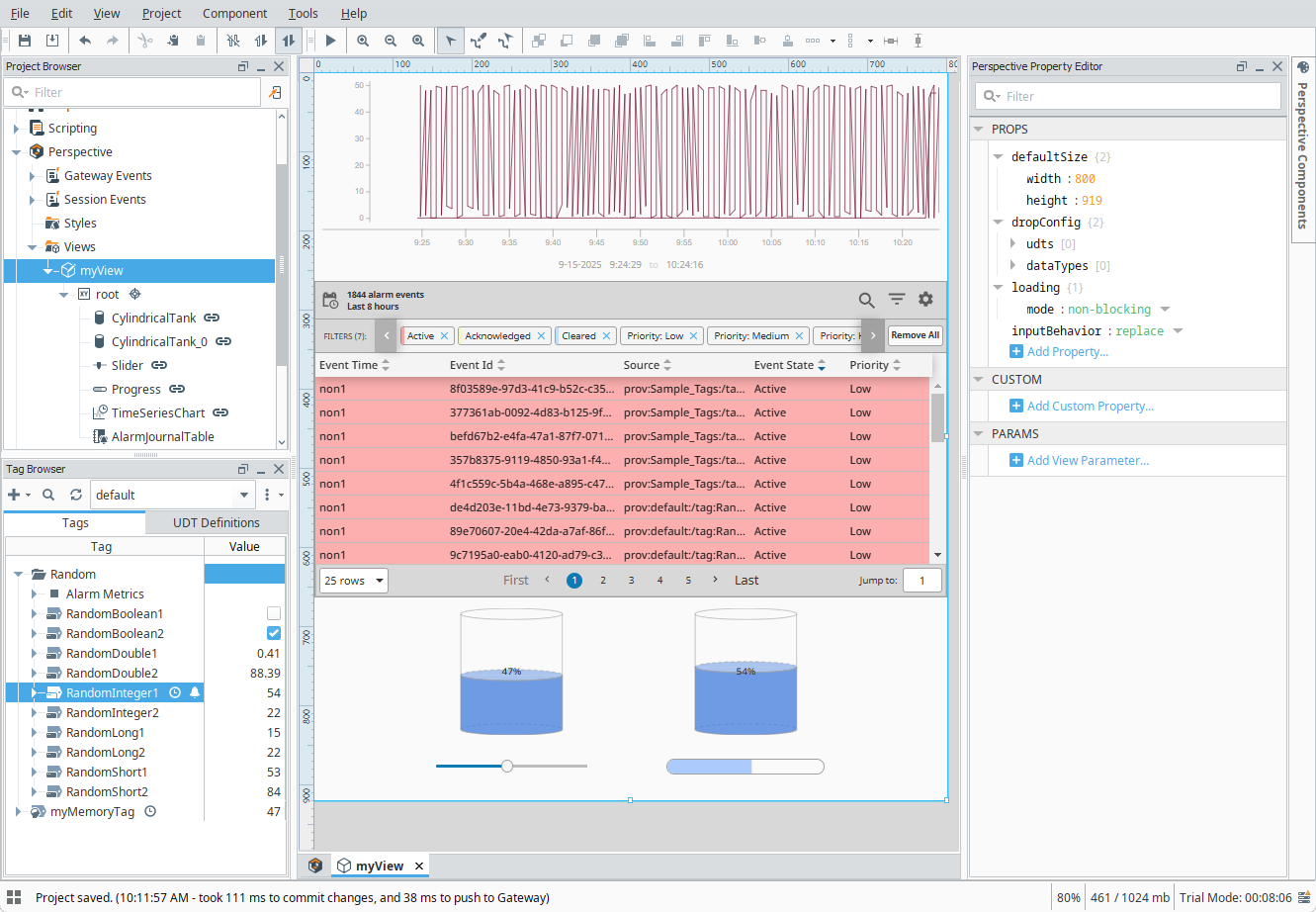Open the 25 rows page size dropdown
The height and width of the screenshot is (912, 1316).
pyautogui.click(x=353, y=581)
